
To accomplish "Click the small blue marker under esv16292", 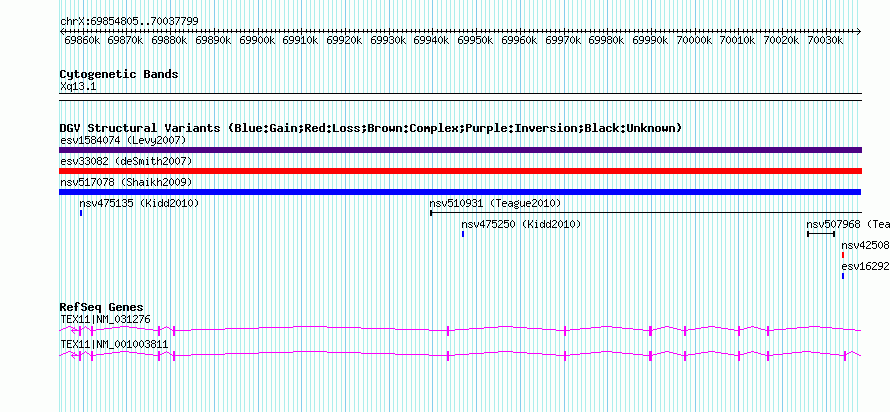I will click(843, 276).
